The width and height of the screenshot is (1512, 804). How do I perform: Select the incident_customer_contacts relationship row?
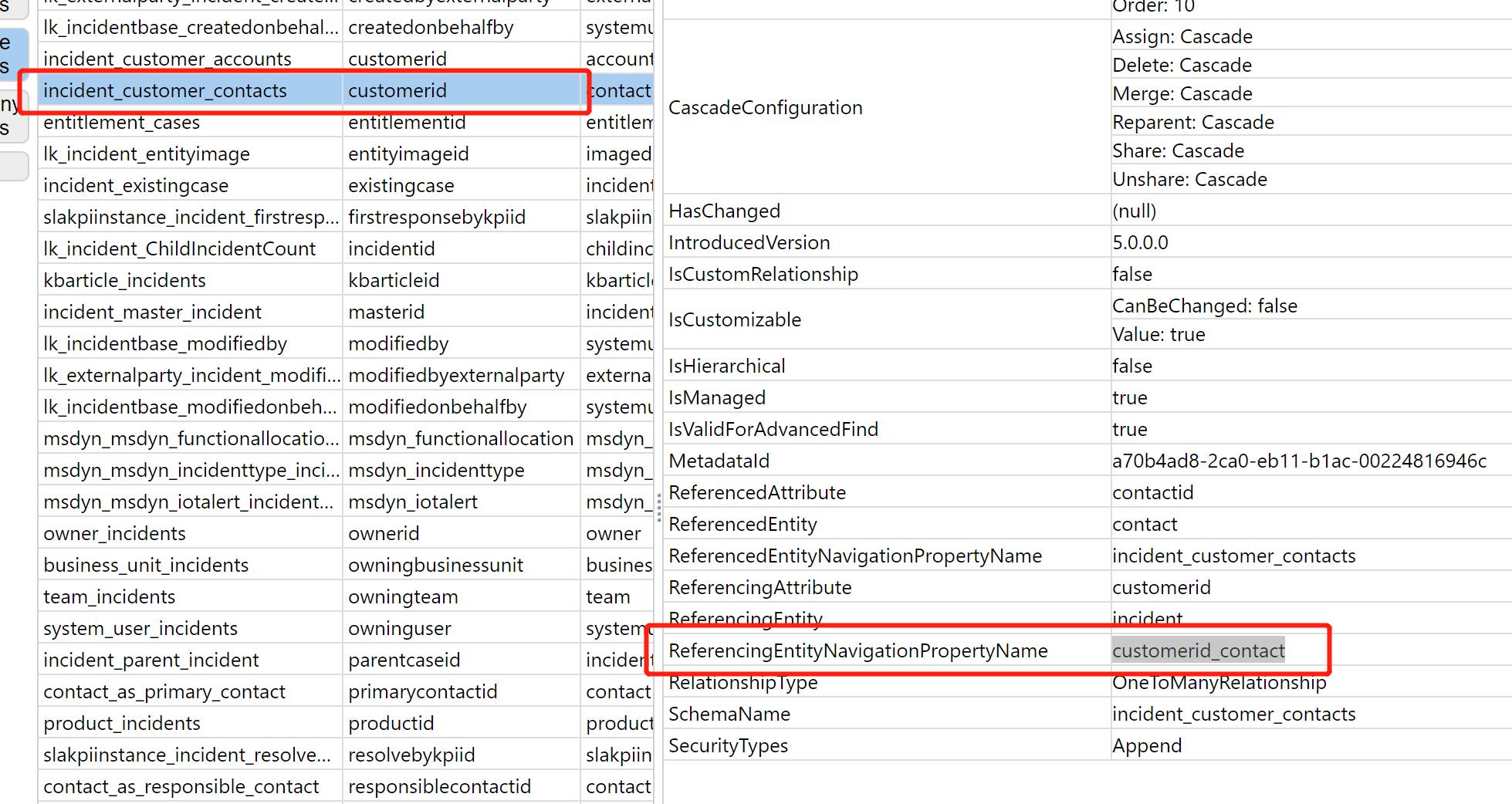coord(346,90)
